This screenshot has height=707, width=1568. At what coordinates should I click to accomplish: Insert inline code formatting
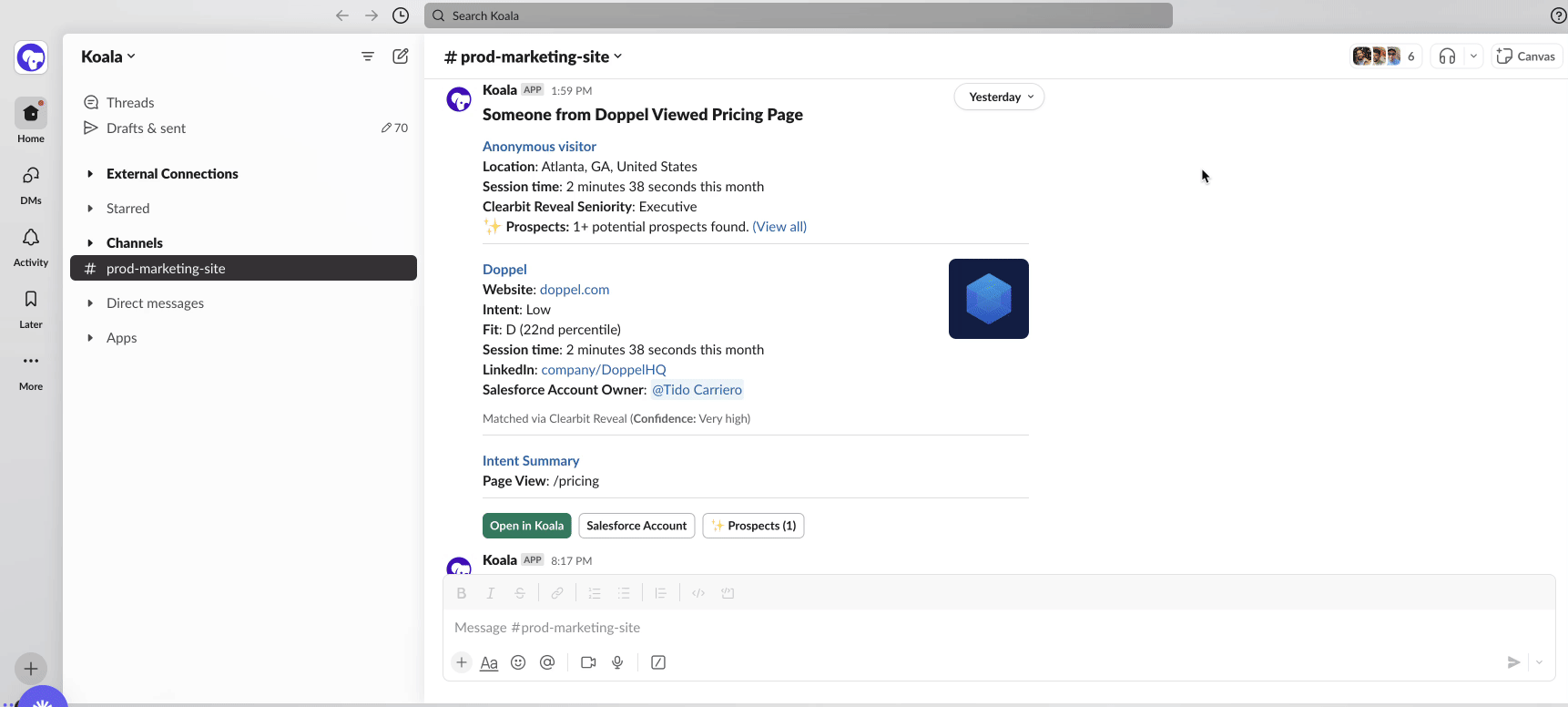698,593
